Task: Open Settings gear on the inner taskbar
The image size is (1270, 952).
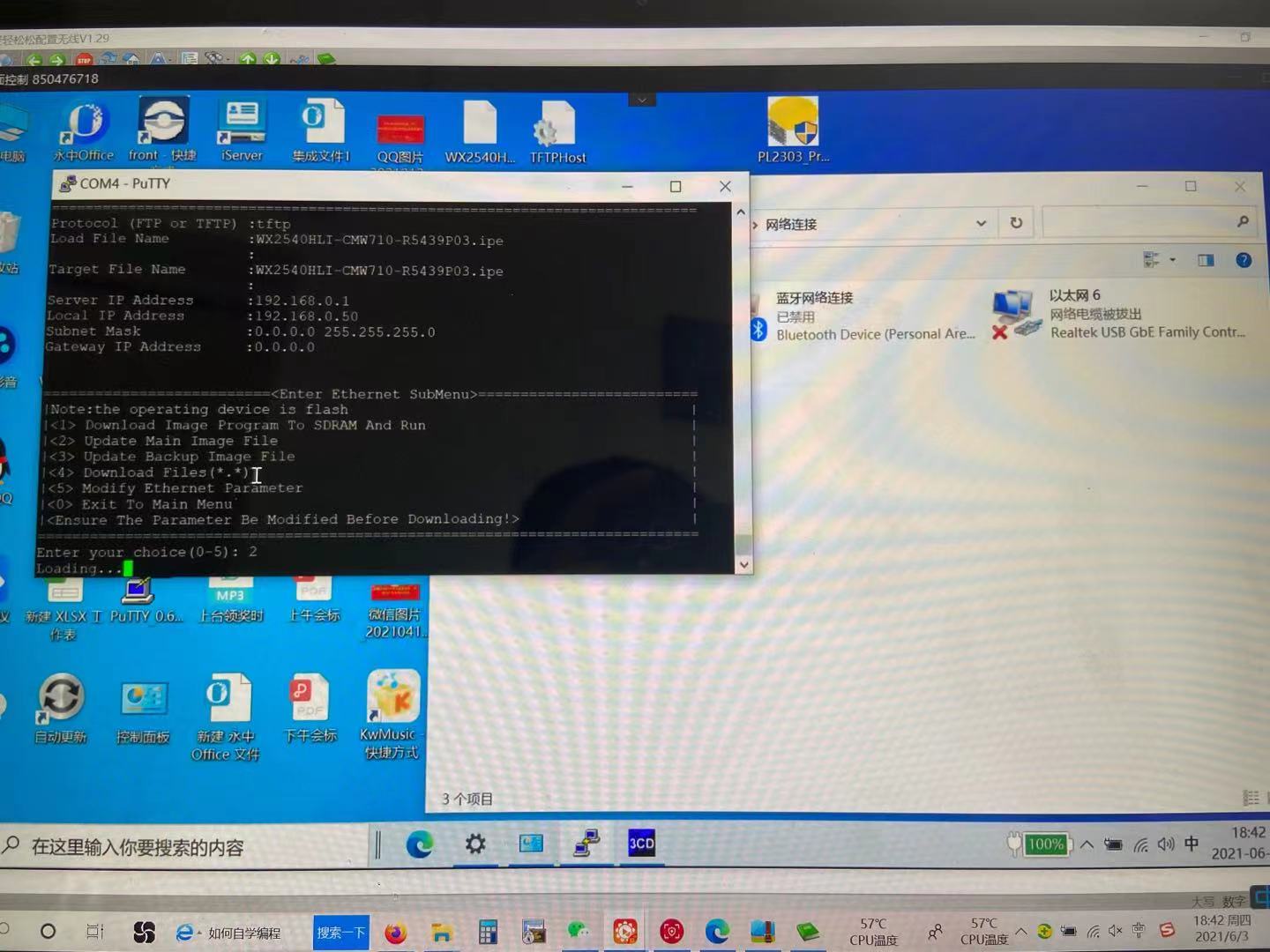Action: point(475,844)
